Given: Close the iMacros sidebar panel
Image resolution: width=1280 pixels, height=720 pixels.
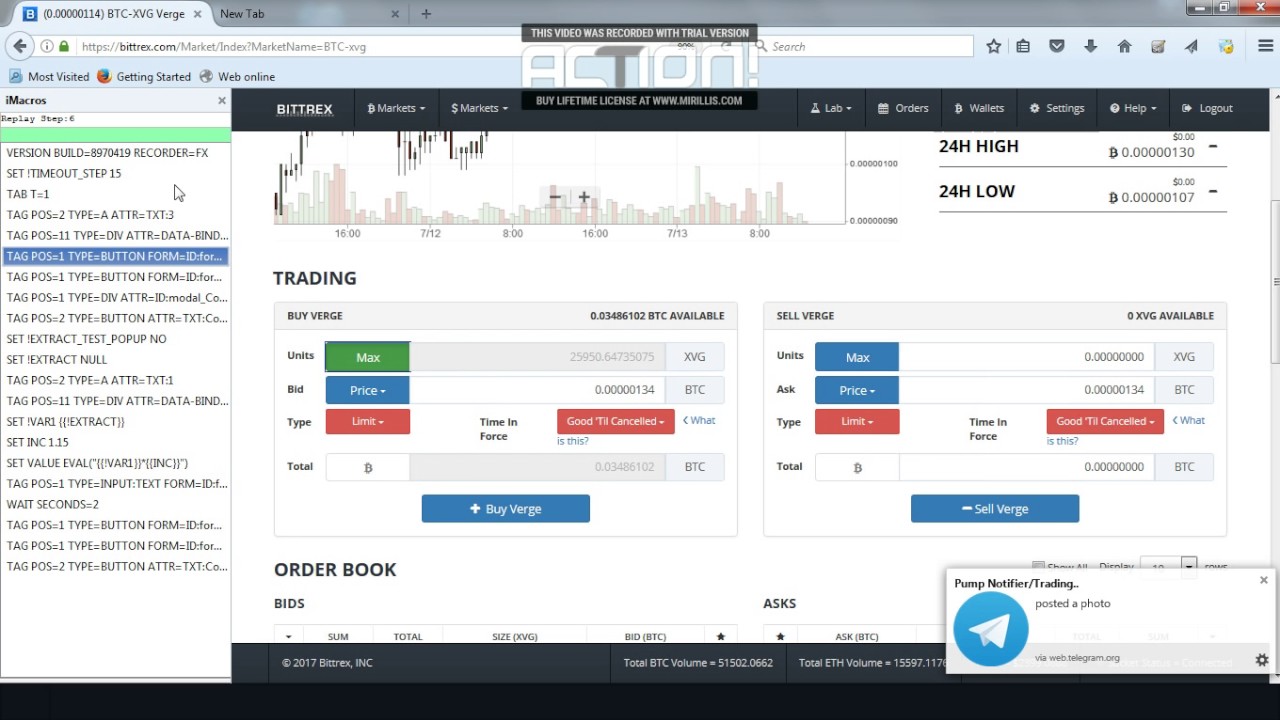Looking at the screenshot, I should click(222, 100).
